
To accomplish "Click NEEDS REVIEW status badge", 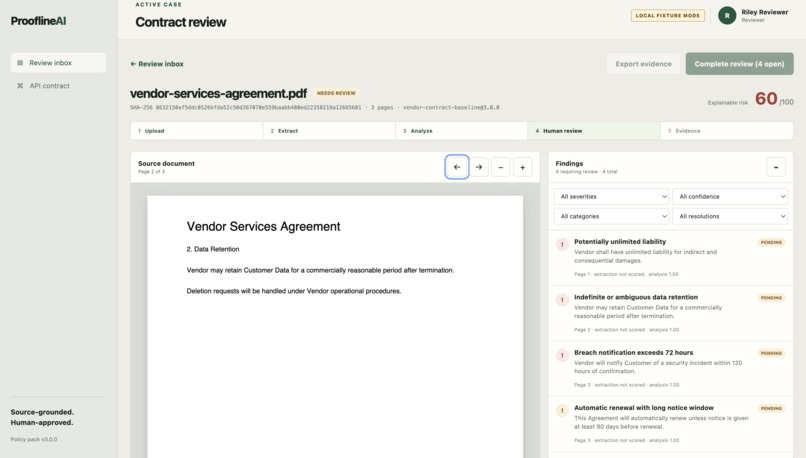I will point(336,93).
